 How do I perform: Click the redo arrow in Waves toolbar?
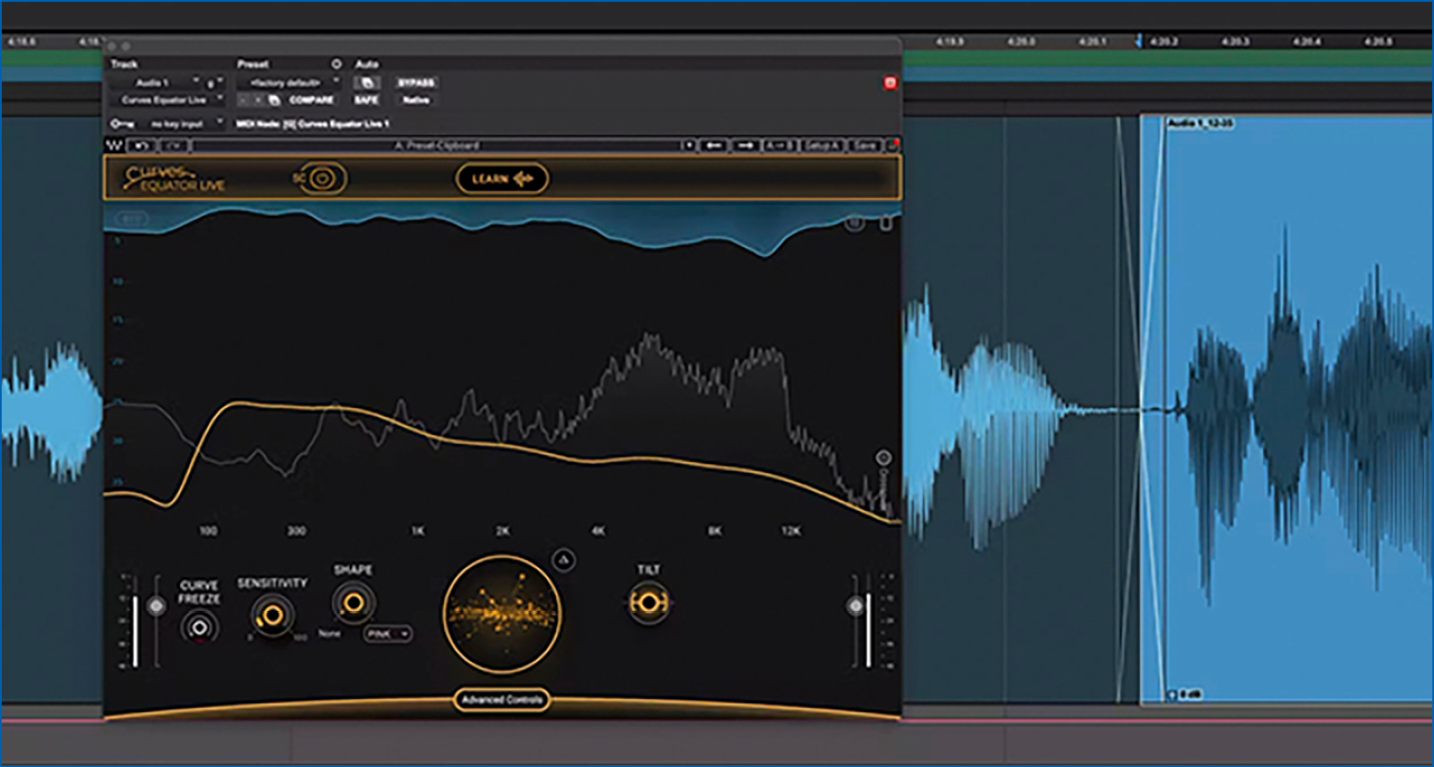coord(173,146)
